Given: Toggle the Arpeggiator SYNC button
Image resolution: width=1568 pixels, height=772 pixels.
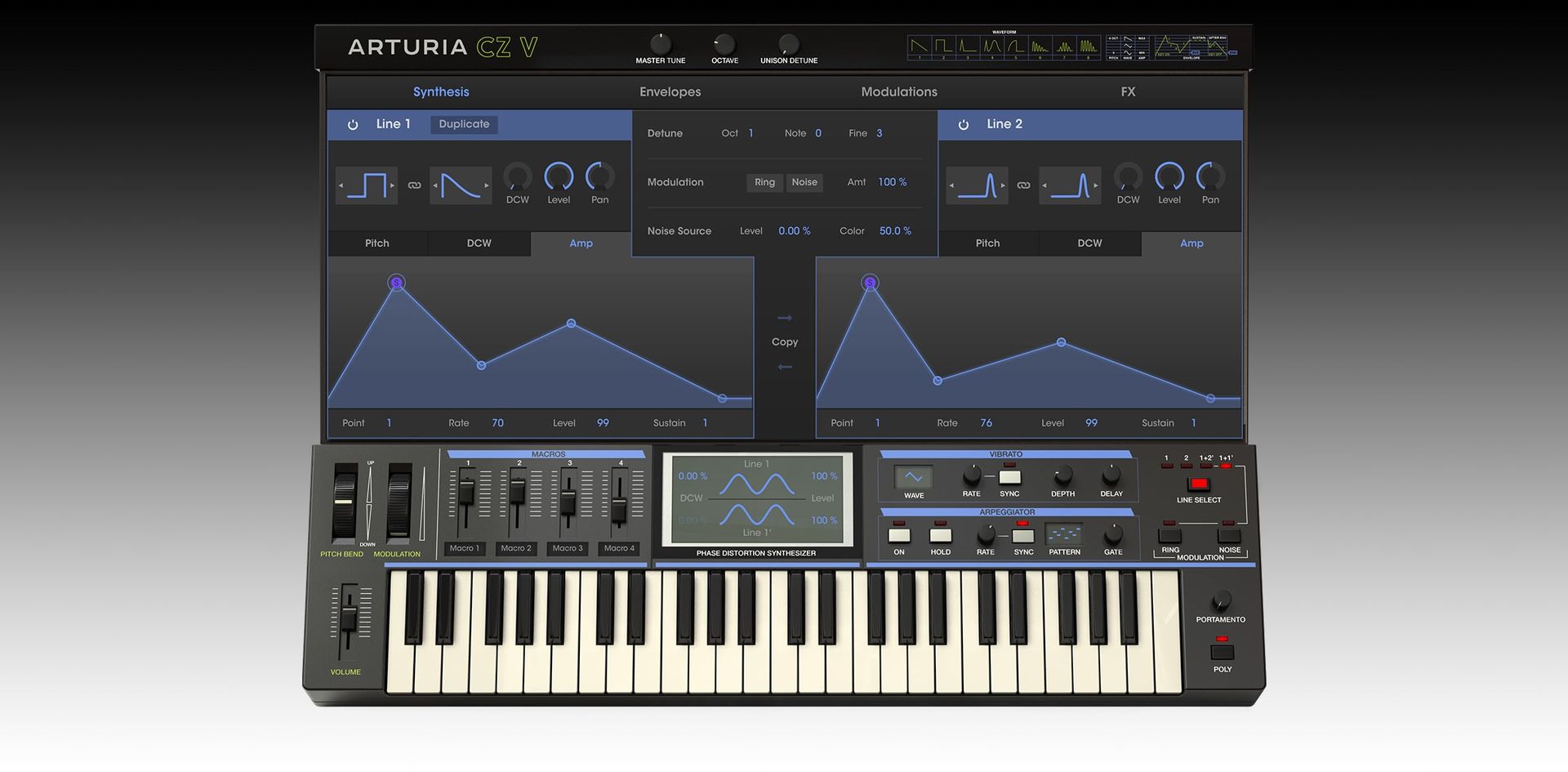Looking at the screenshot, I should 1022,536.
